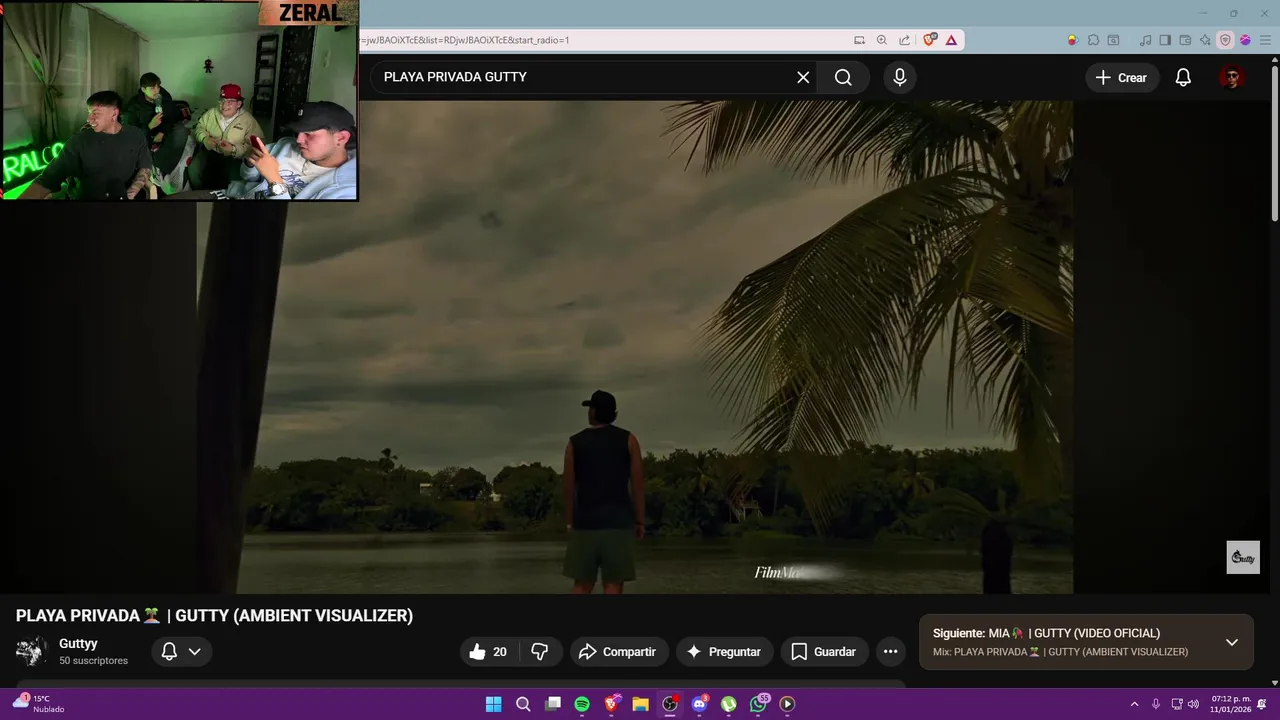Viewport: 1280px width, 720px height.
Task: Open WhatsApp from the taskbar
Action: [x=759, y=704]
